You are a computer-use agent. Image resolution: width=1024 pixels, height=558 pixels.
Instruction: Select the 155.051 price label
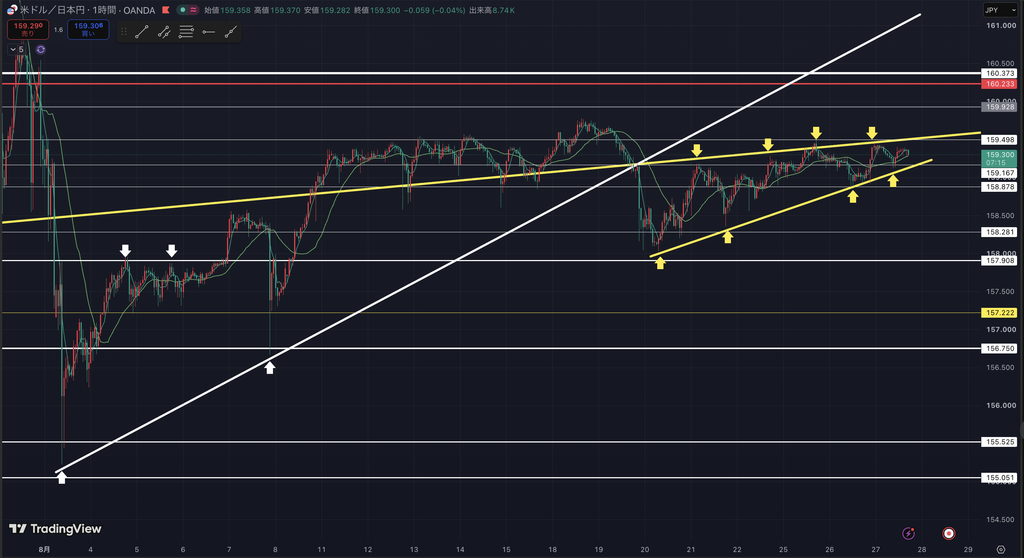point(999,478)
